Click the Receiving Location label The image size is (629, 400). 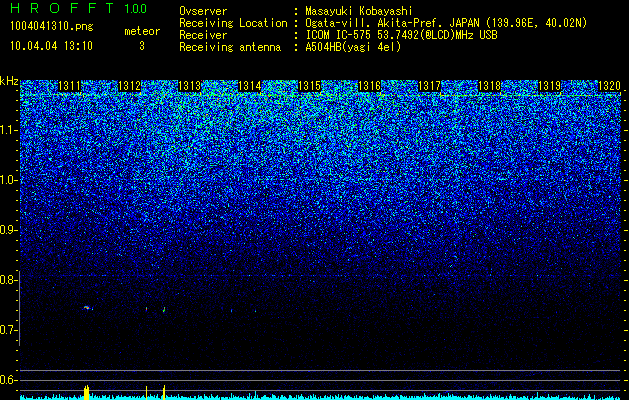pos(233,23)
